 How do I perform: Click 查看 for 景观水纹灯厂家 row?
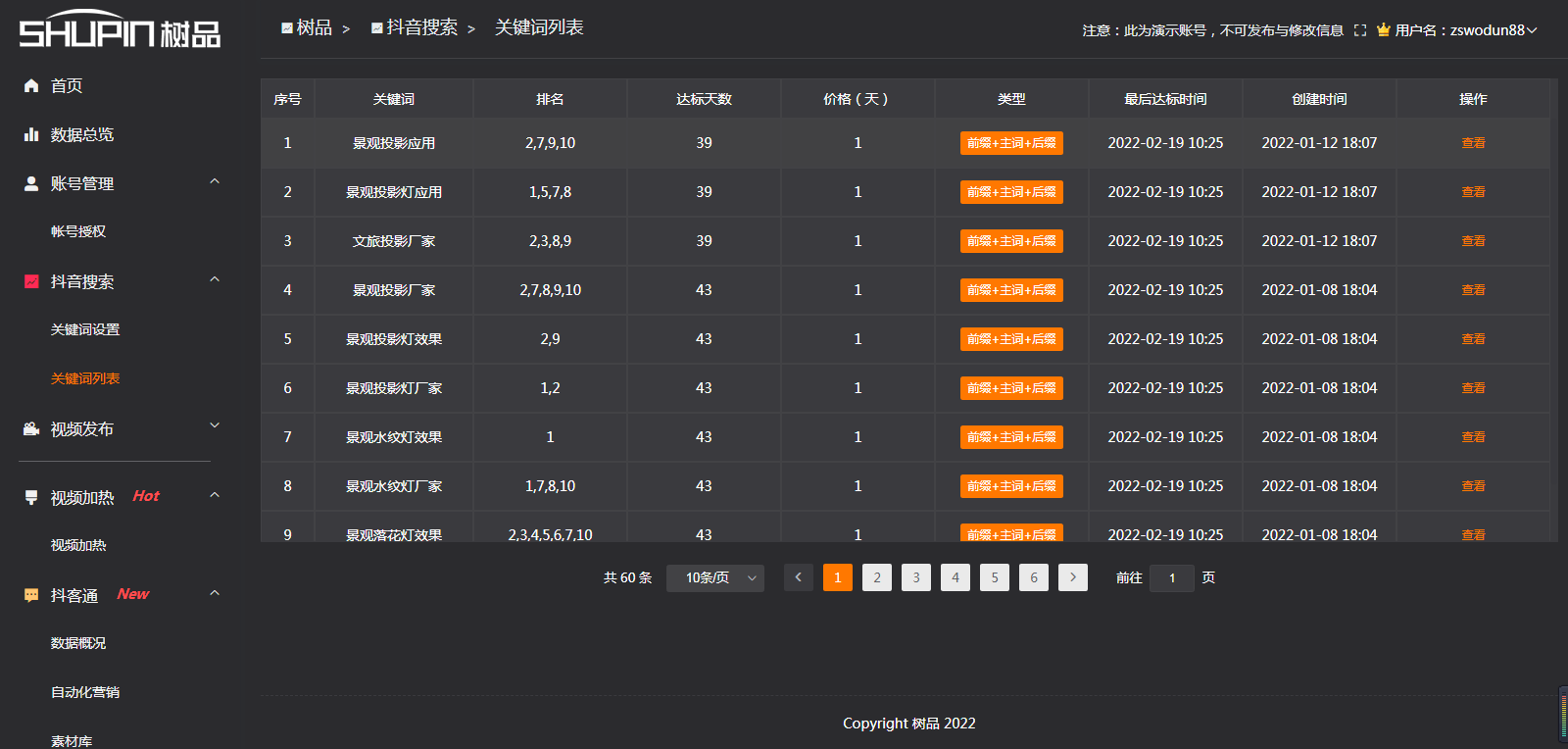[x=1473, y=486]
